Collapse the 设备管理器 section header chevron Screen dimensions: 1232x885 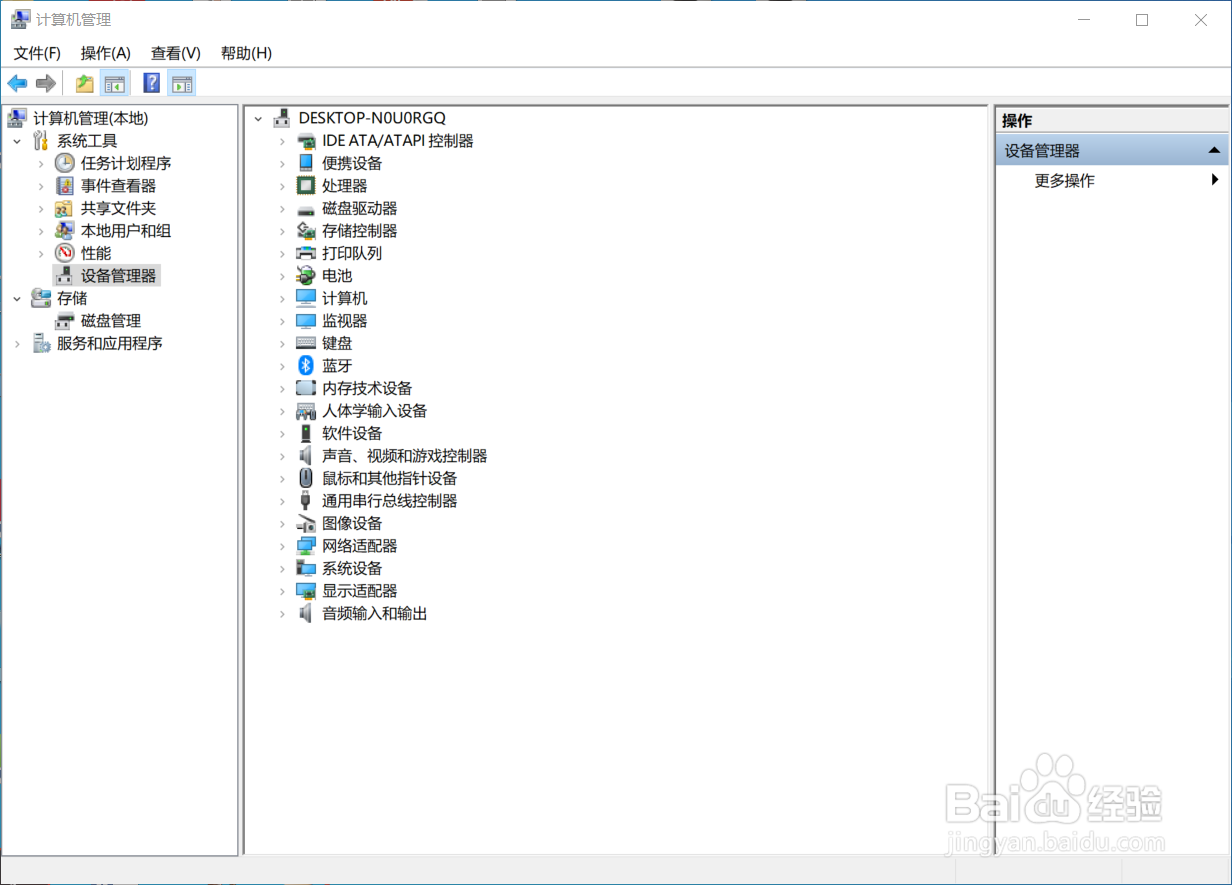pos(1216,149)
